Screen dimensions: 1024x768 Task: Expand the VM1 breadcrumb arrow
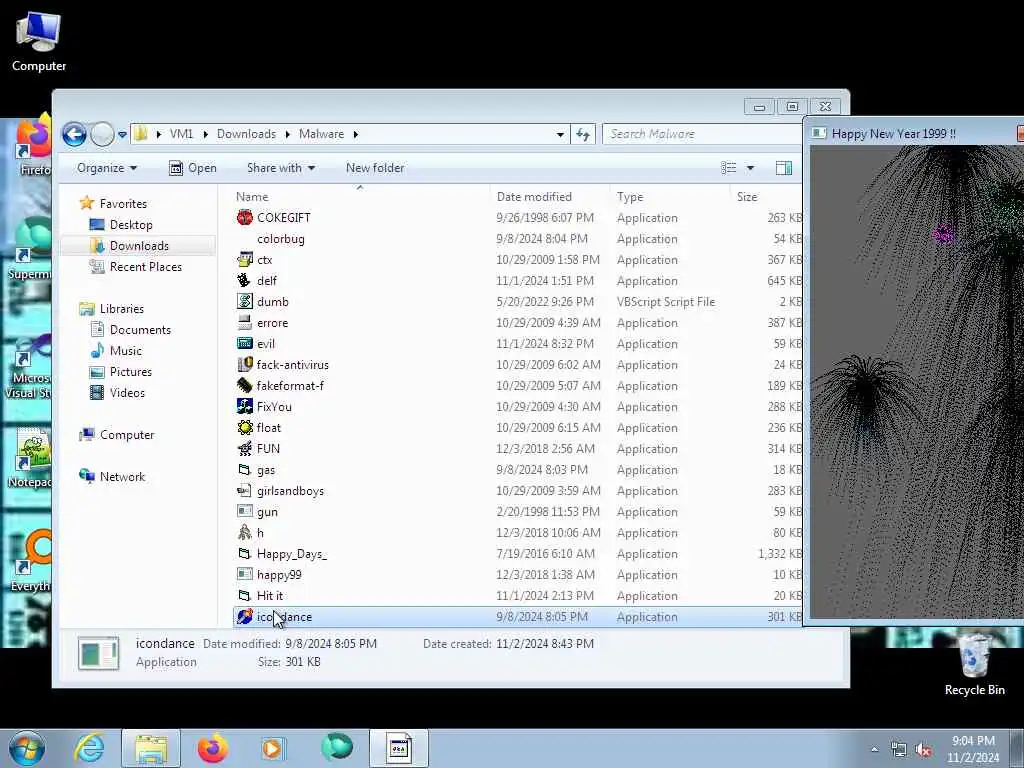205,134
